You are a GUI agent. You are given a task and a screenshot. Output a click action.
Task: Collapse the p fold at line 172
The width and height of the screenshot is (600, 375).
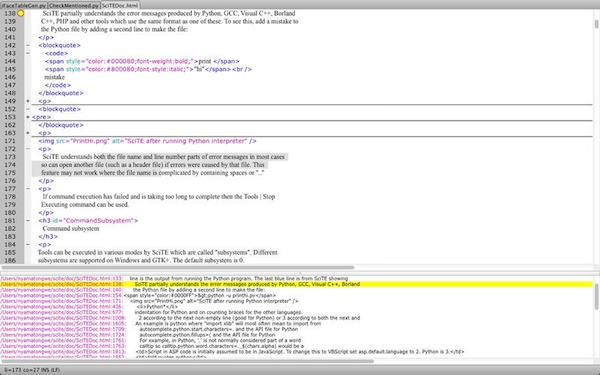tap(28, 149)
